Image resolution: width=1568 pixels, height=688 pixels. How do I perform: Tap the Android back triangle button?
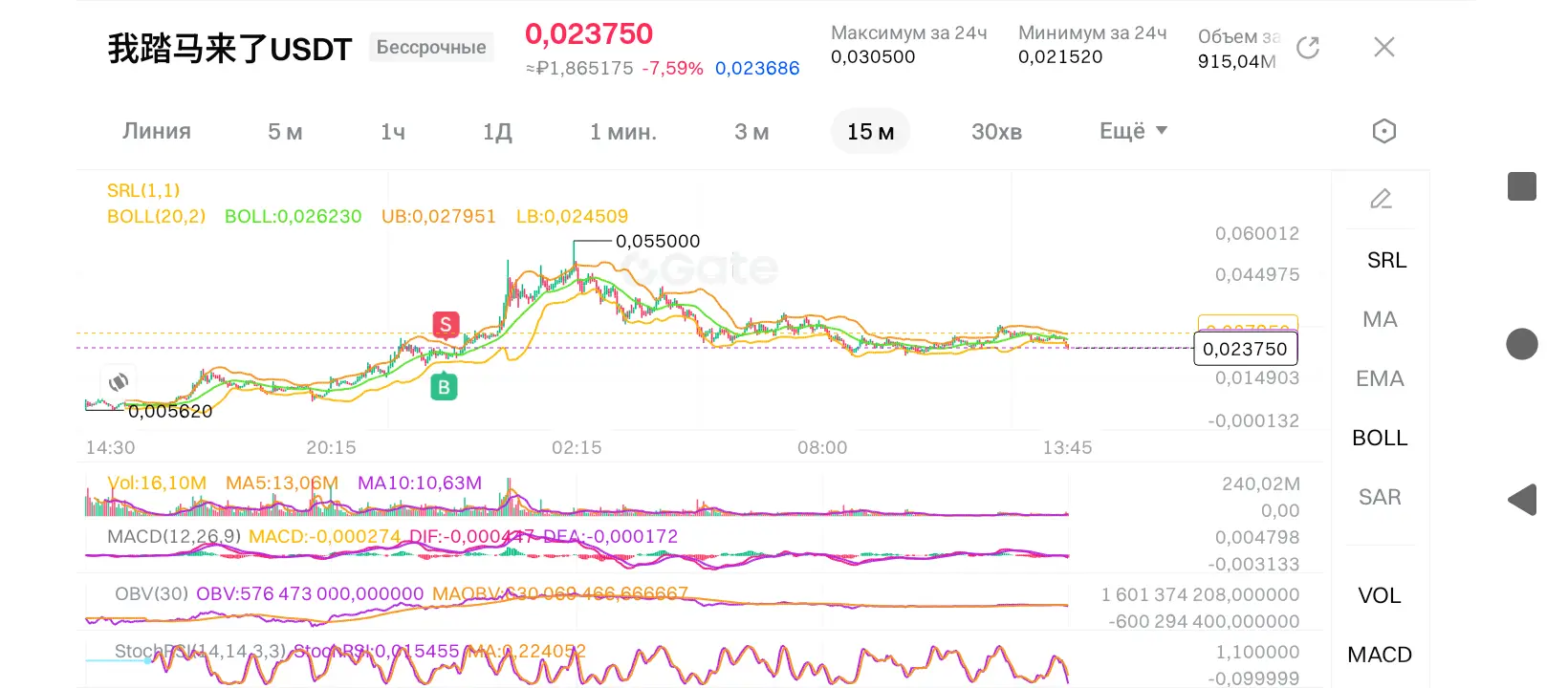1522,500
